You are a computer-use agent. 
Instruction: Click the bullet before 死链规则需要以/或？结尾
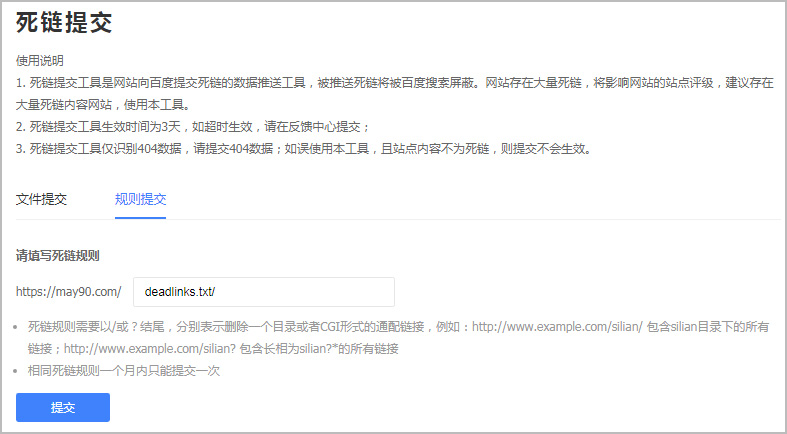(19, 327)
